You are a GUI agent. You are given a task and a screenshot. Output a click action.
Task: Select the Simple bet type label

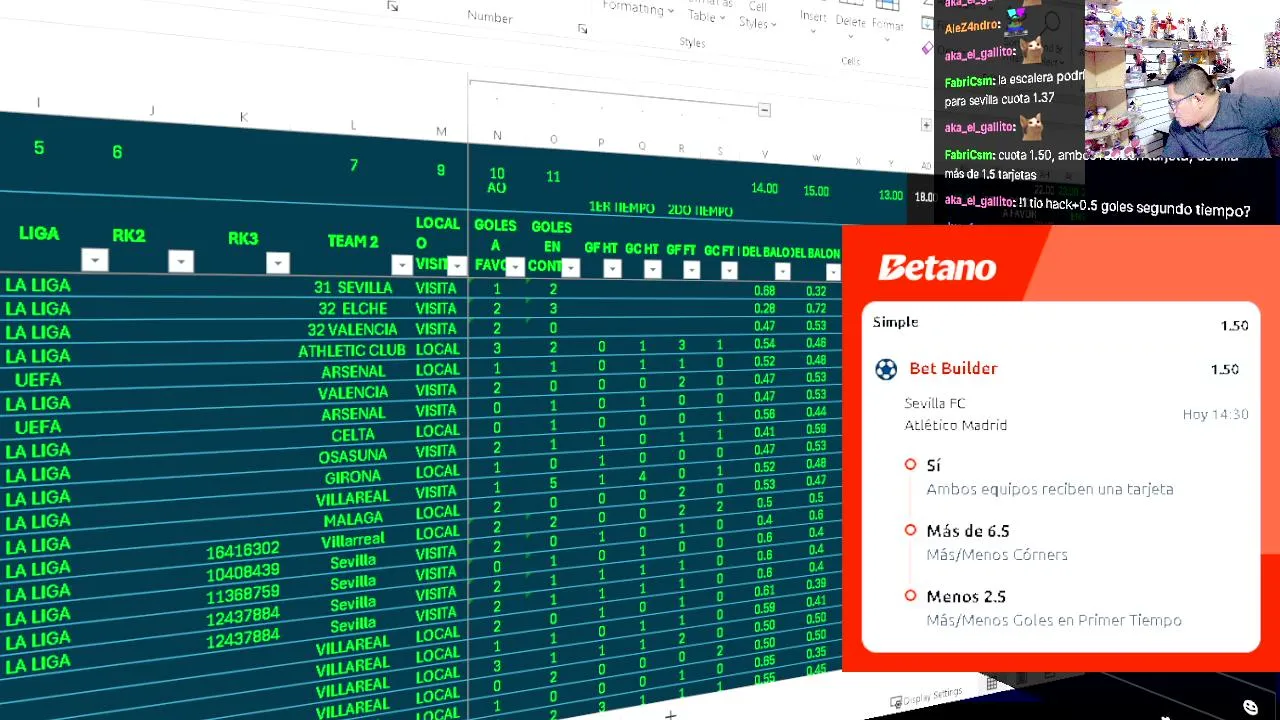tap(895, 322)
